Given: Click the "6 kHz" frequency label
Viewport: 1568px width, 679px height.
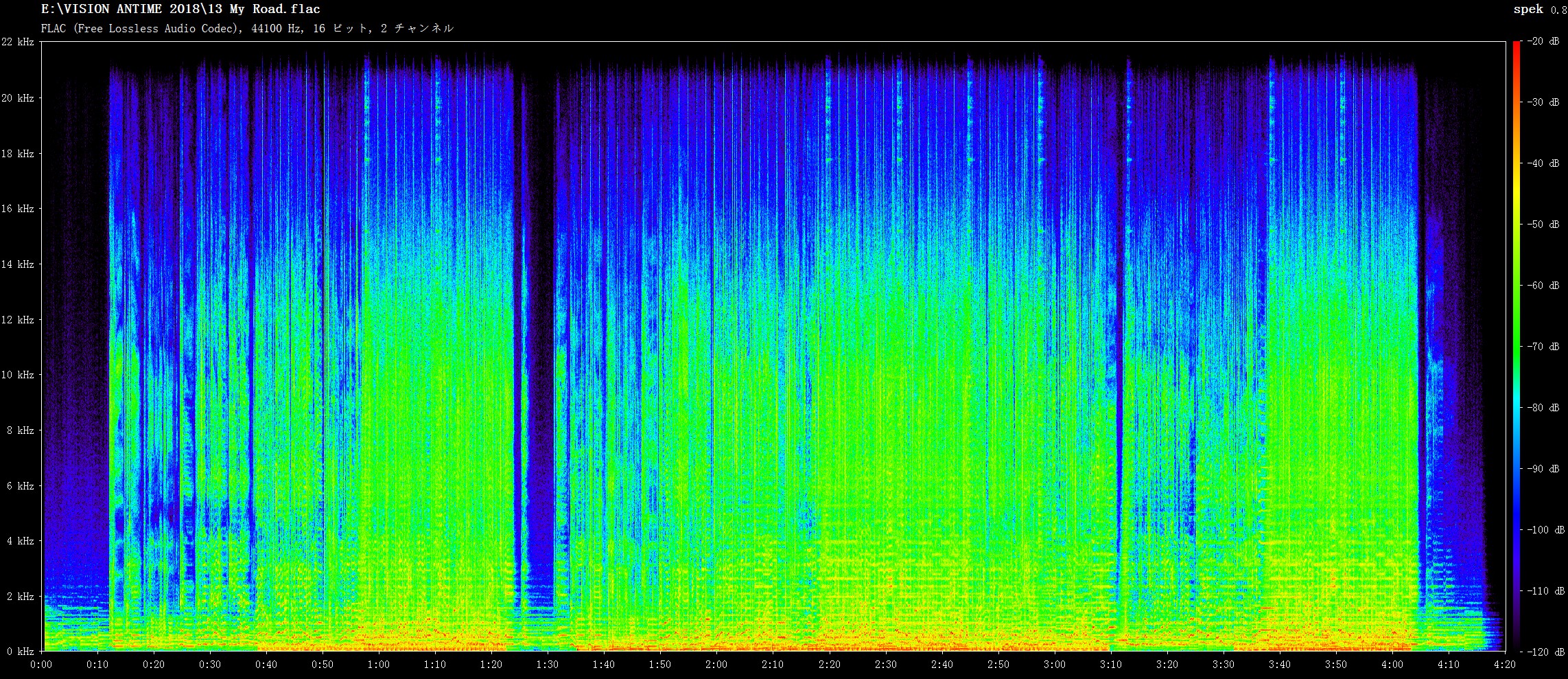Looking at the screenshot, I should 20,486.
